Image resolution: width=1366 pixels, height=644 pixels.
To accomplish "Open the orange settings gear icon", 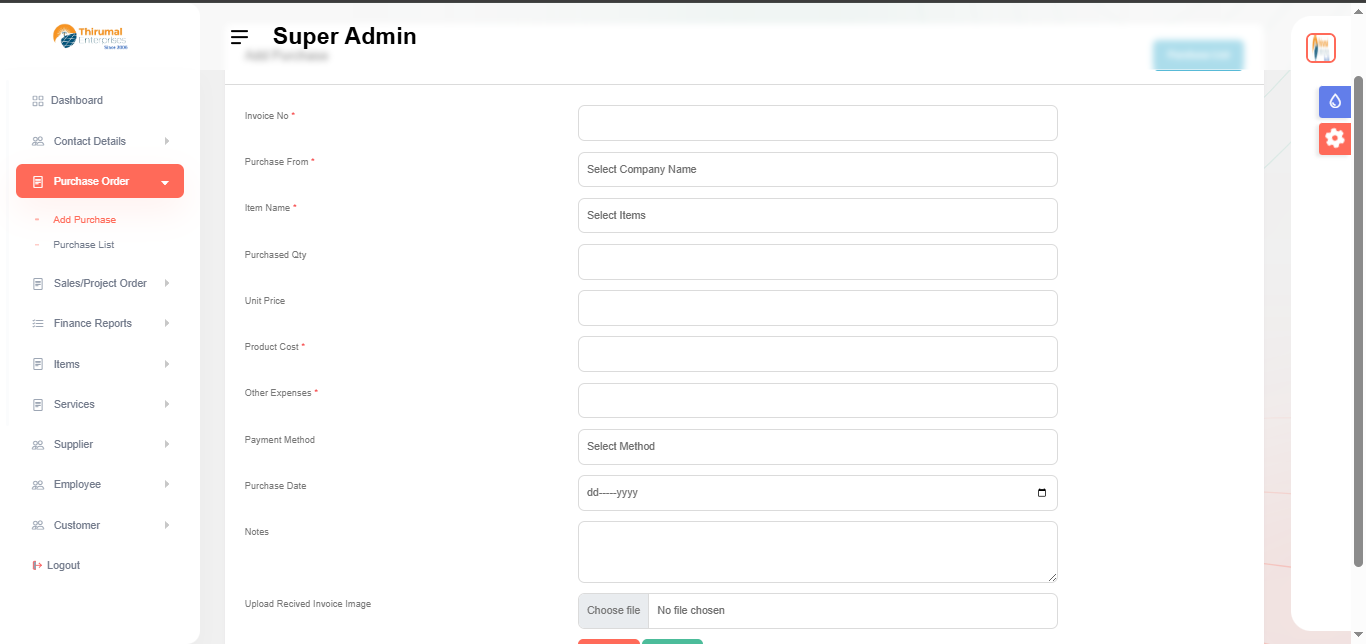I will click(x=1334, y=138).
